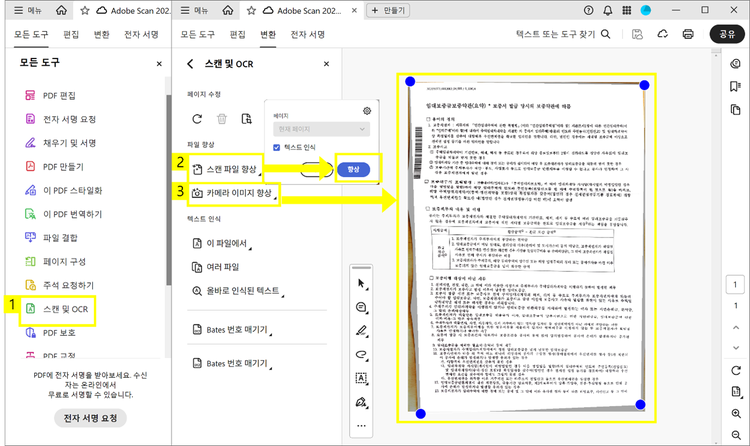
Task: Open bookmarks panel icon in right rail
Action: (x=735, y=86)
